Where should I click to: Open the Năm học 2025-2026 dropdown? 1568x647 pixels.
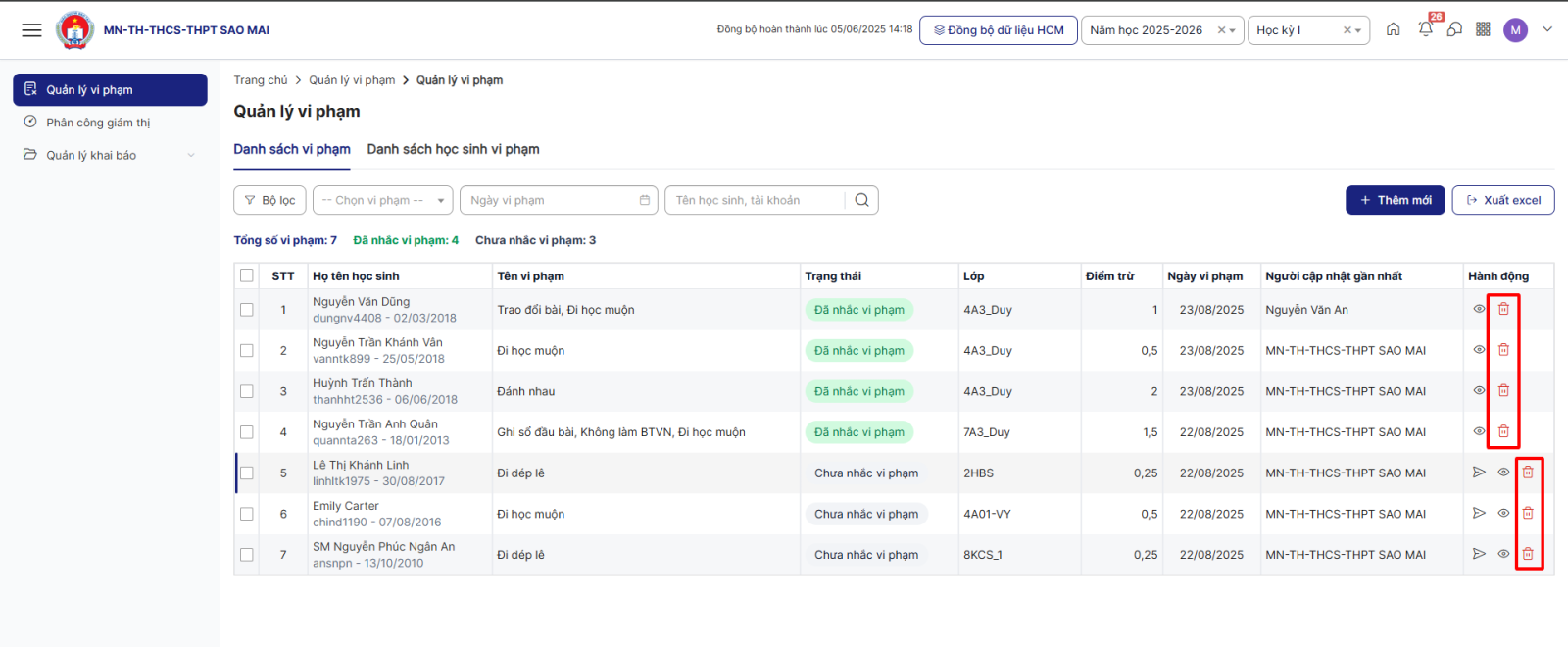[x=1161, y=30]
